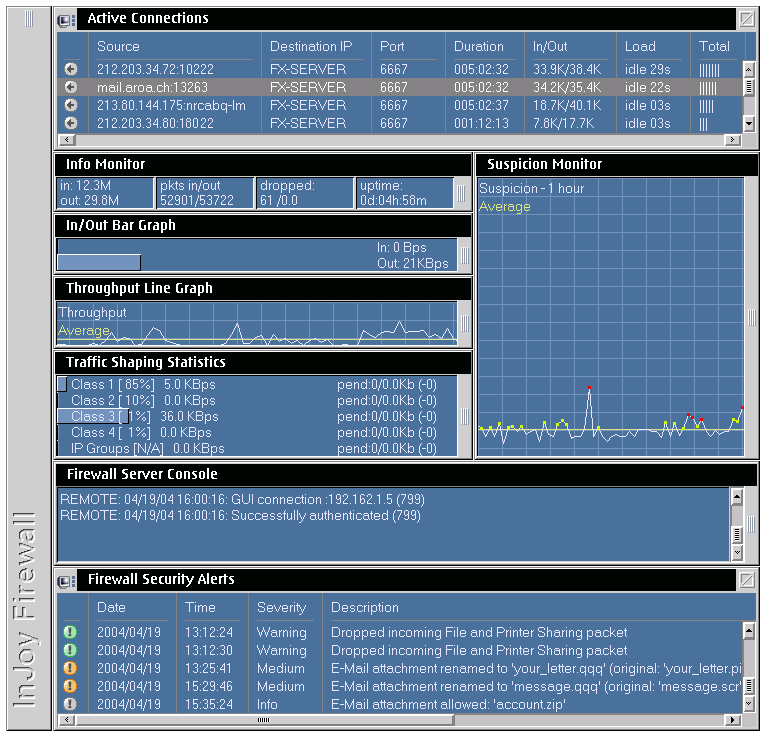Toggle Firewall Security Alerts panel resize box
Viewport: 765px width, 741px height.
(746, 579)
